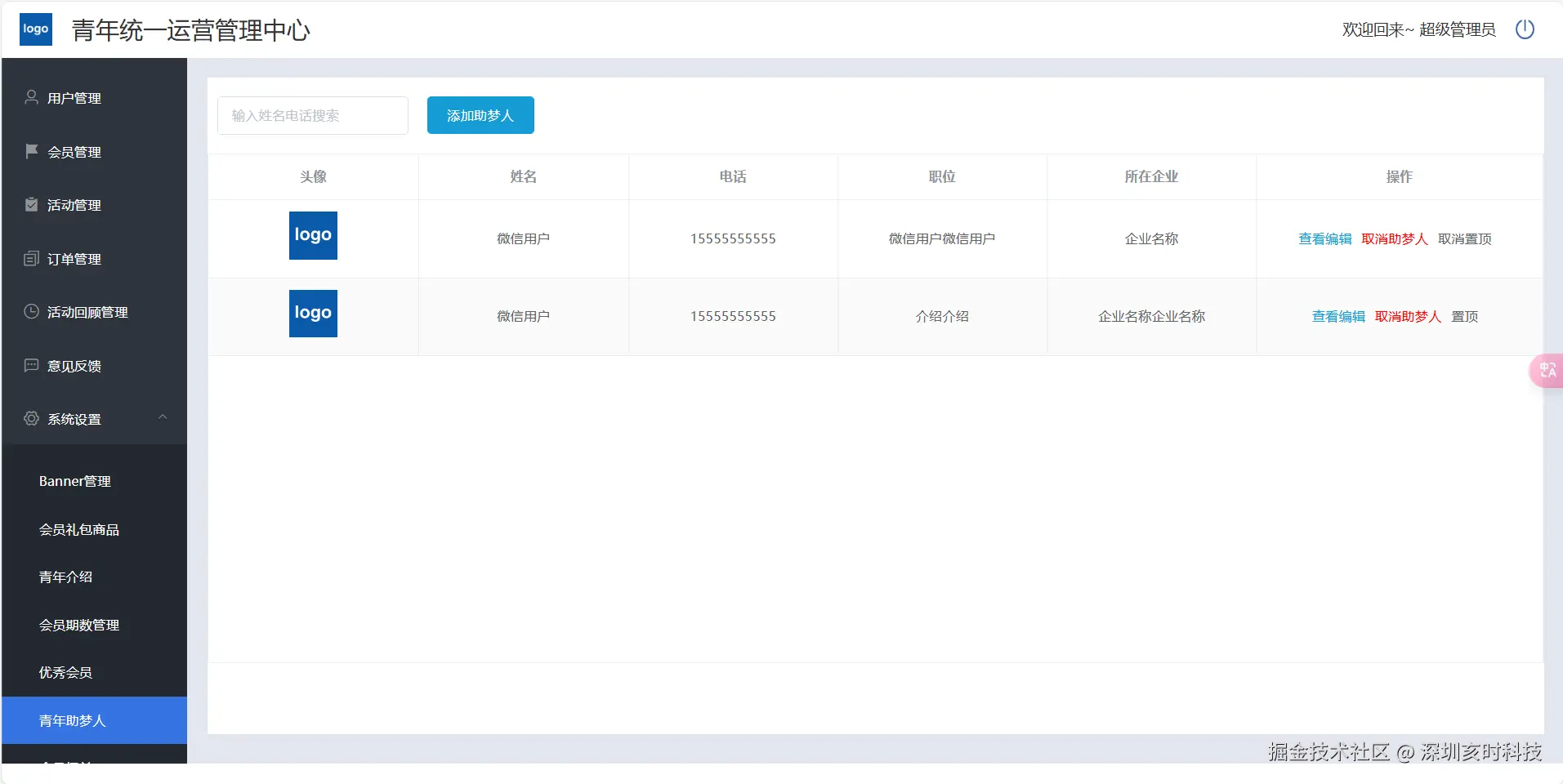Click 取消置顶 link in first row
Image resolution: width=1563 pixels, height=784 pixels.
tap(1465, 238)
